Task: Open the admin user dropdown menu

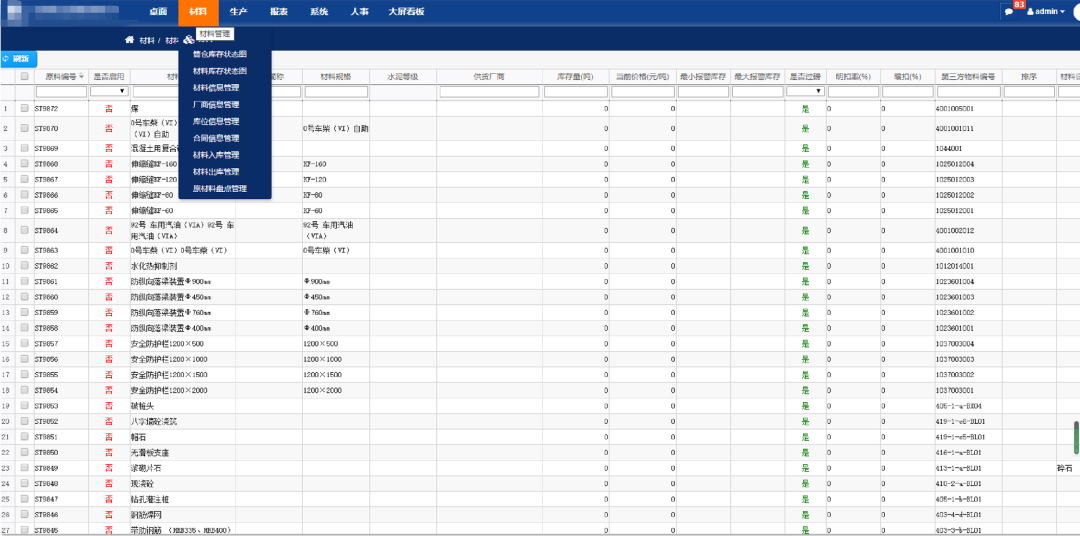Action: [1048, 12]
